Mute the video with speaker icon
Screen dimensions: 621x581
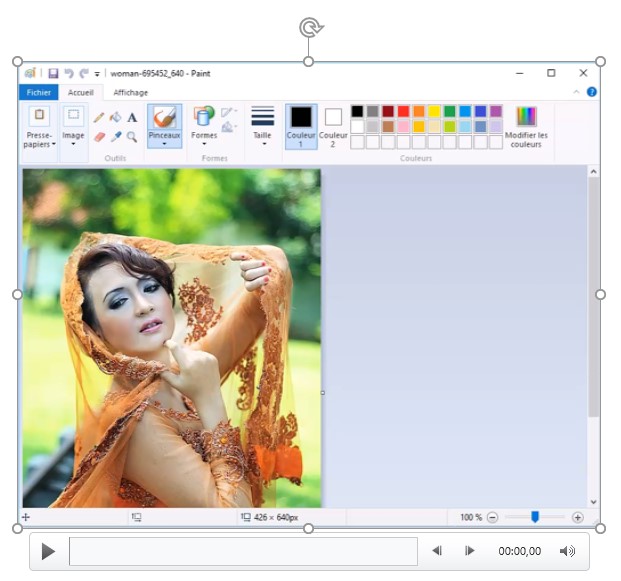click(x=567, y=551)
